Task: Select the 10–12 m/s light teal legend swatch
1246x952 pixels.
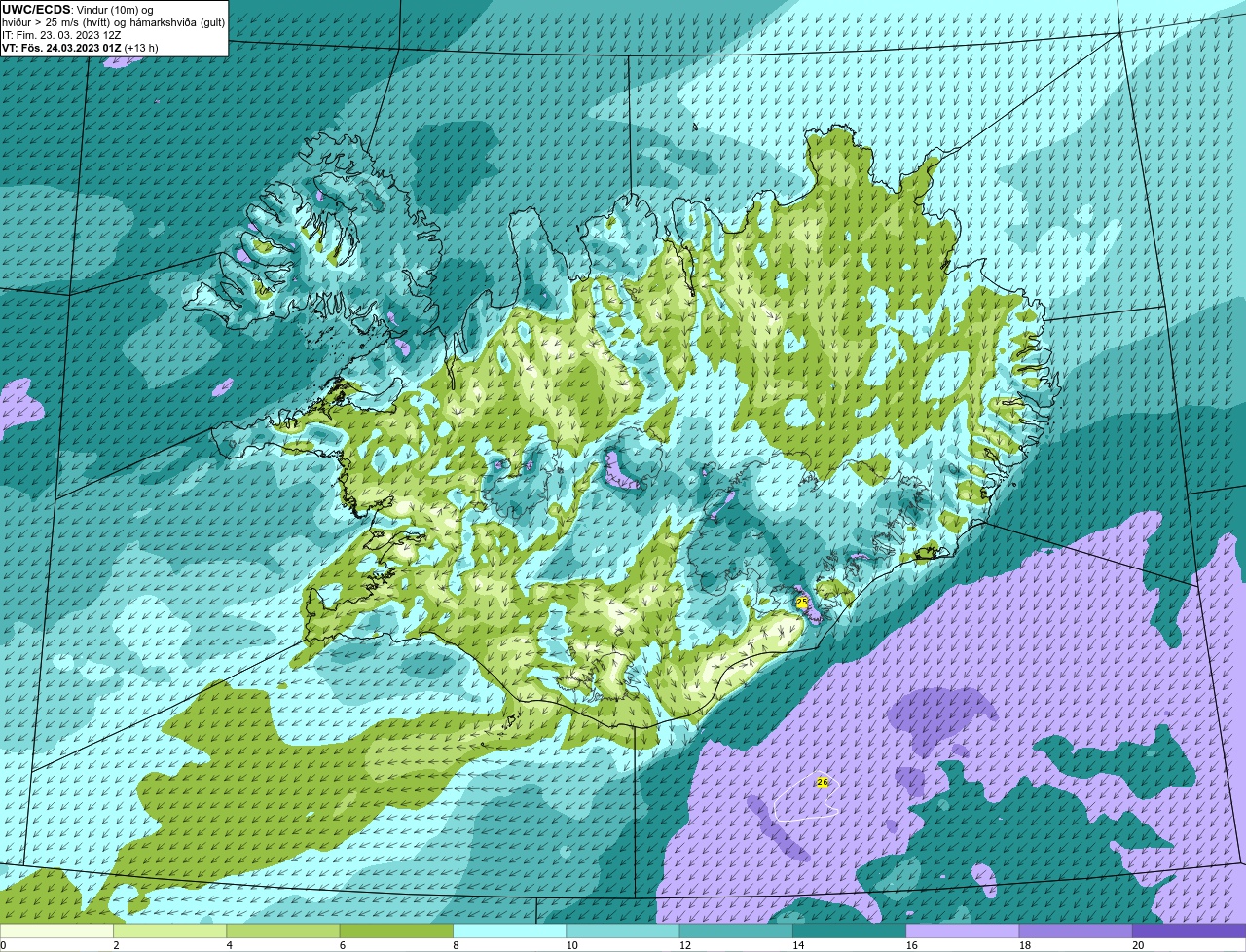Action: (x=623, y=932)
